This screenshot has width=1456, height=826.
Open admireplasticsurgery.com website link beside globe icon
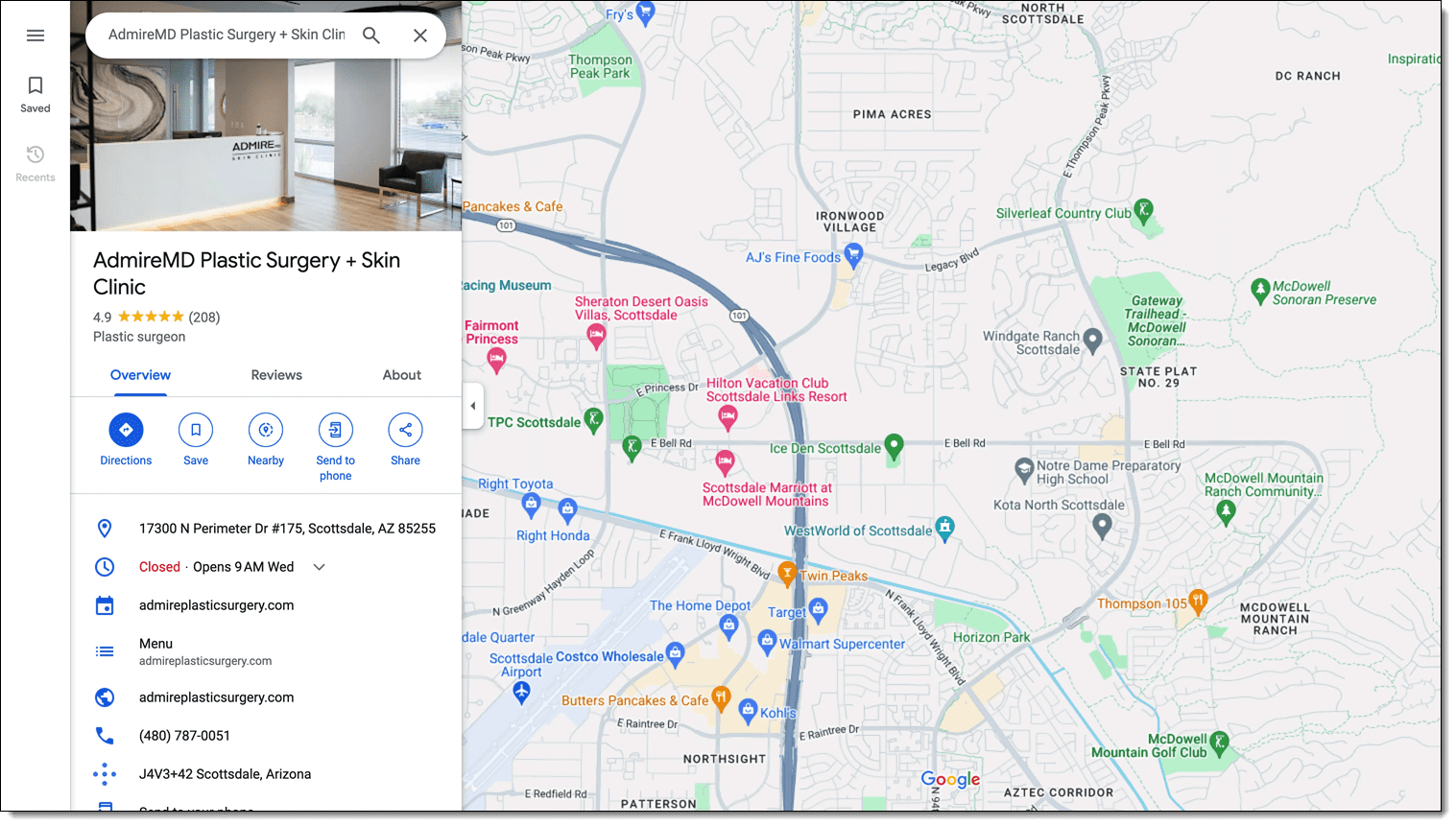point(216,697)
